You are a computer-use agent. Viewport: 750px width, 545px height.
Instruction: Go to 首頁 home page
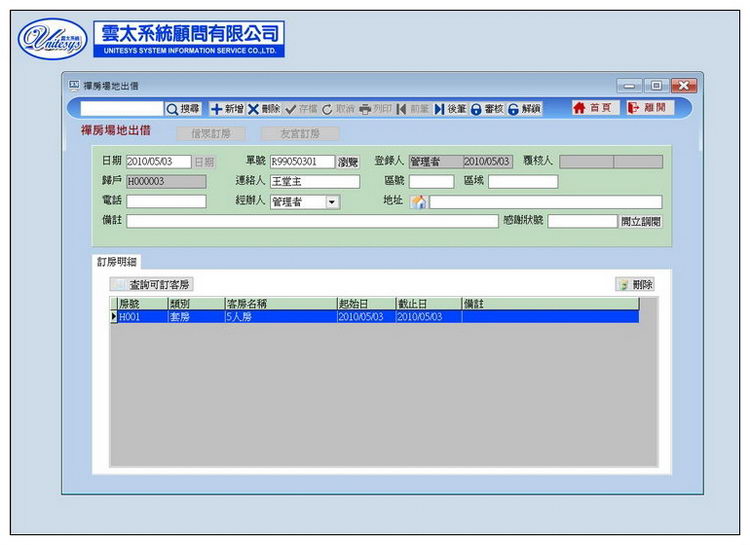pyautogui.click(x=594, y=108)
